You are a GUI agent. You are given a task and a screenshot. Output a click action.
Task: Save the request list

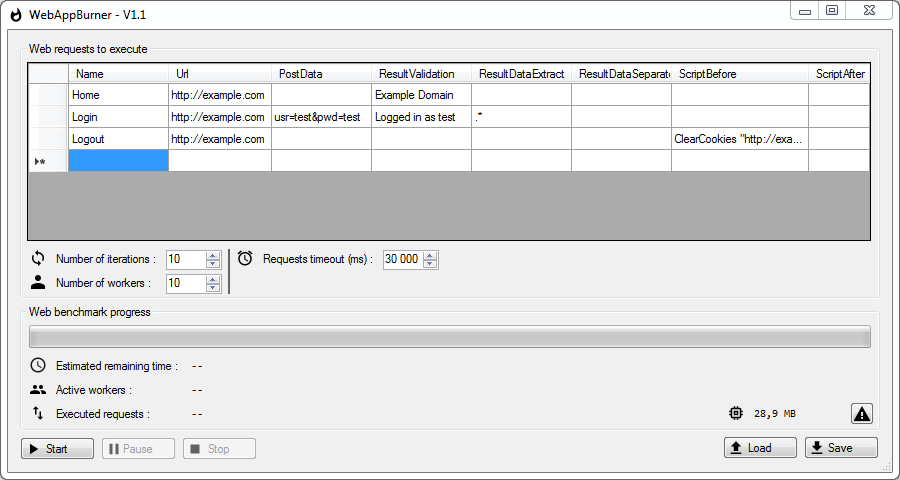[x=841, y=448]
